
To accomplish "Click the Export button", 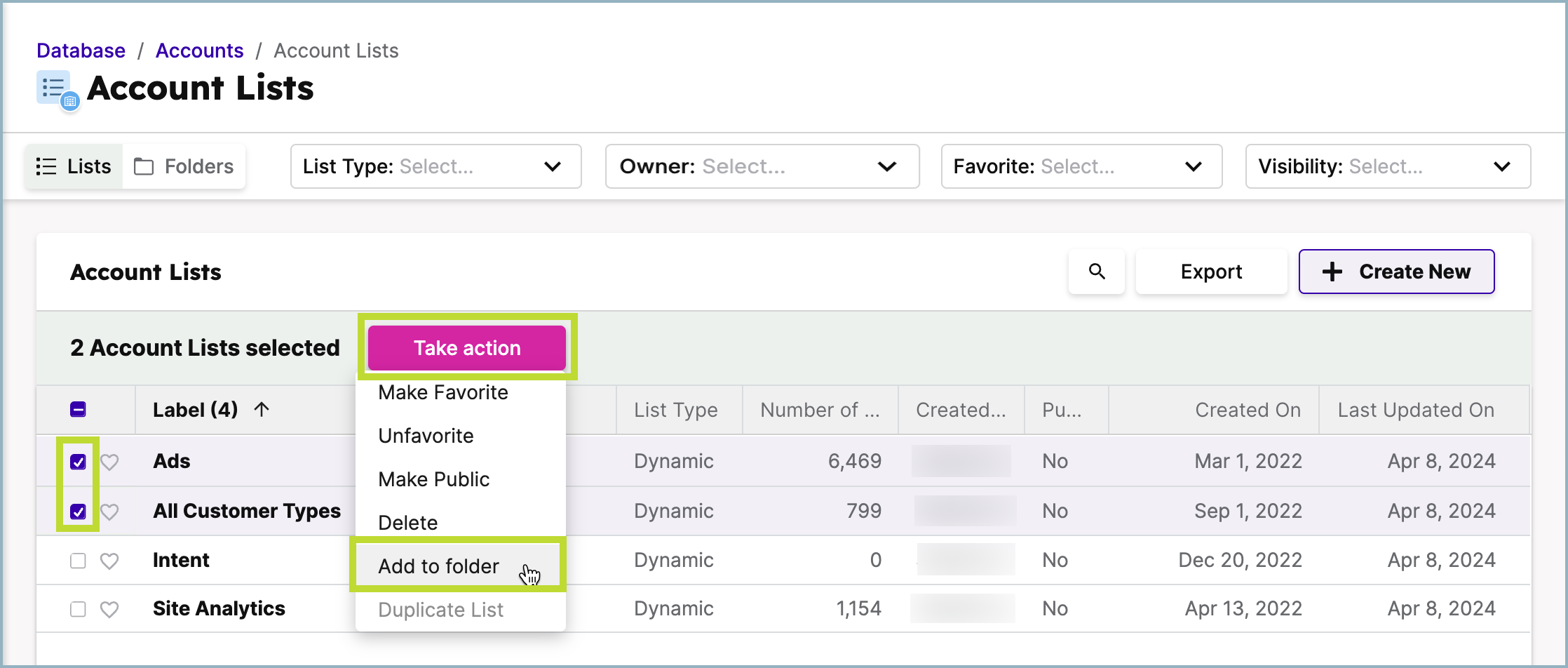I will click(x=1211, y=272).
